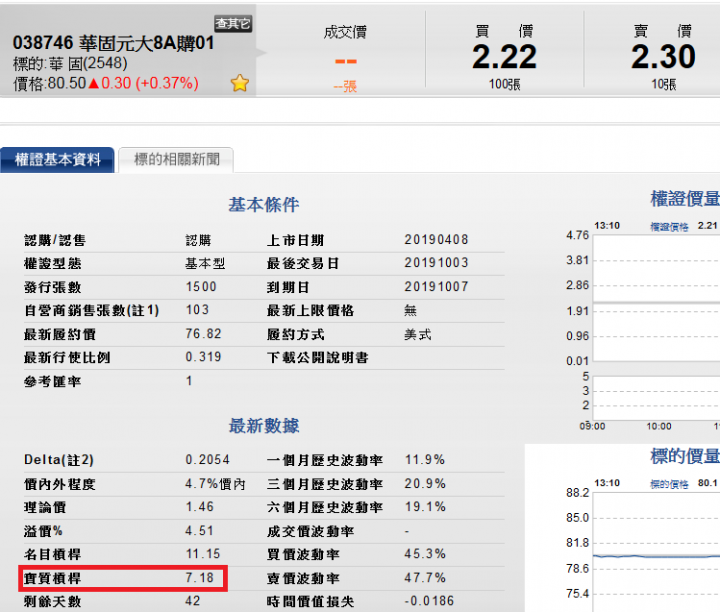Click the 溢價% value 4.51

tap(200, 531)
